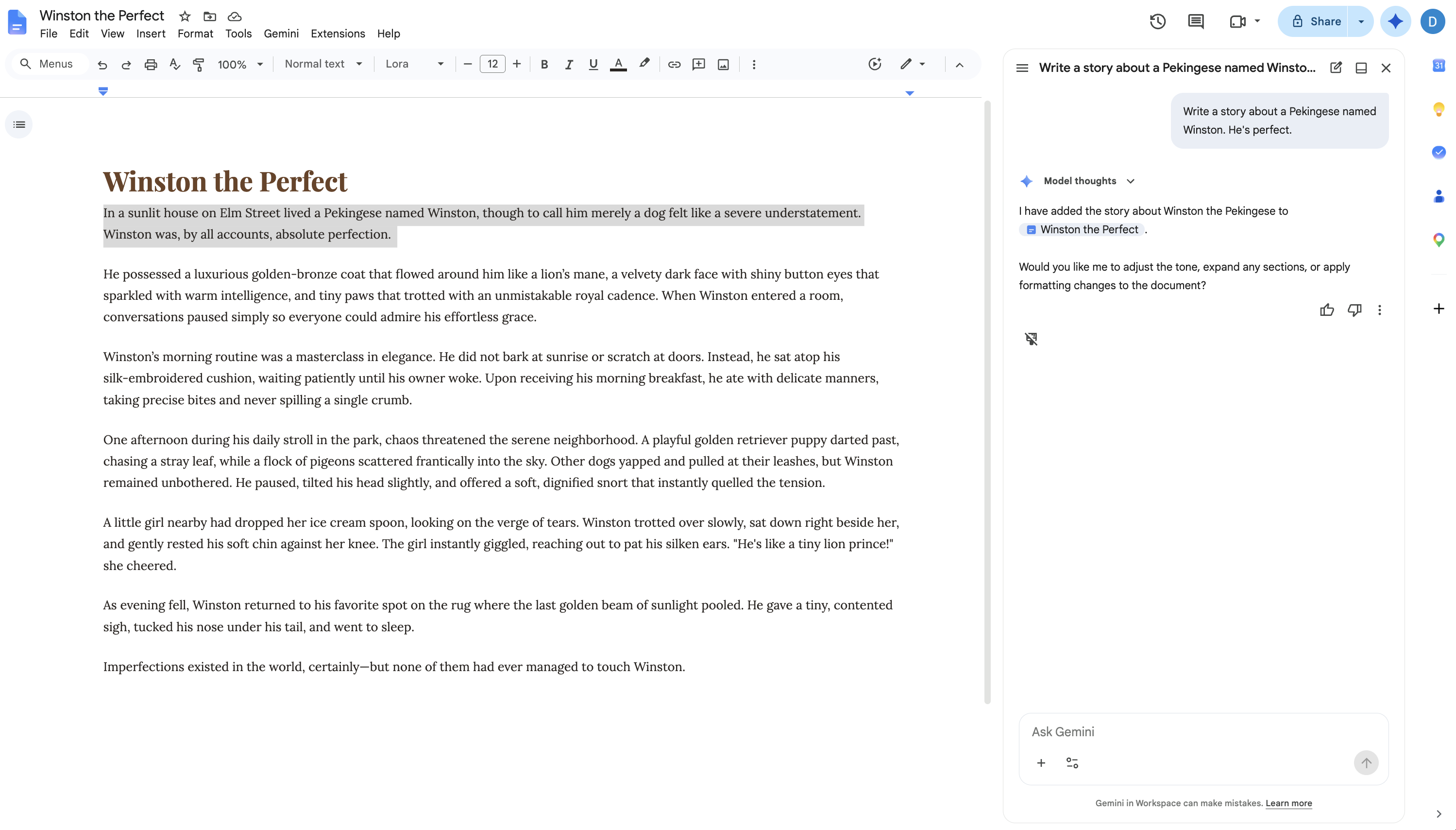Star the Winston the Perfect document

click(x=185, y=16)
